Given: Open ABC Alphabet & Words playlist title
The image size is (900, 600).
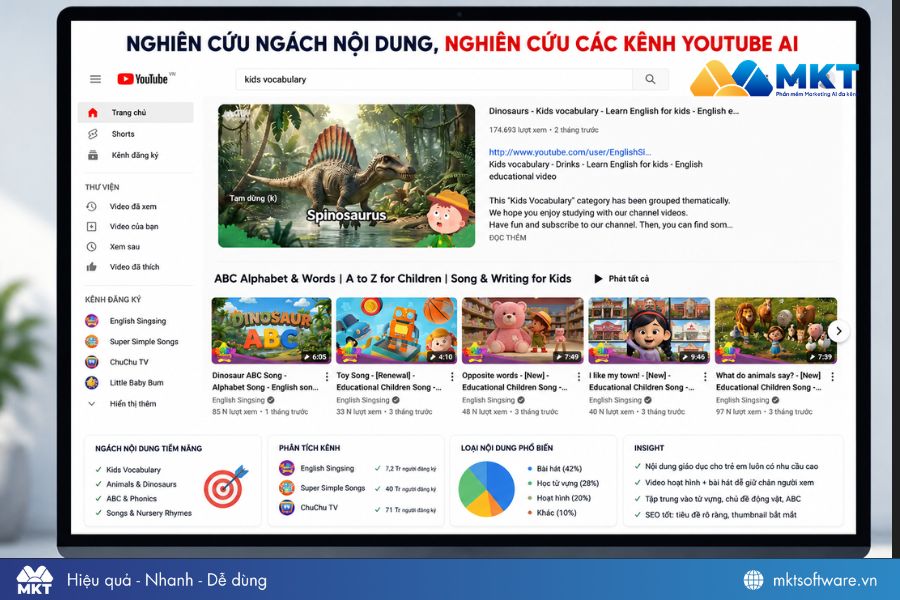Looking at the screenshot, I should tap(393, 278).
